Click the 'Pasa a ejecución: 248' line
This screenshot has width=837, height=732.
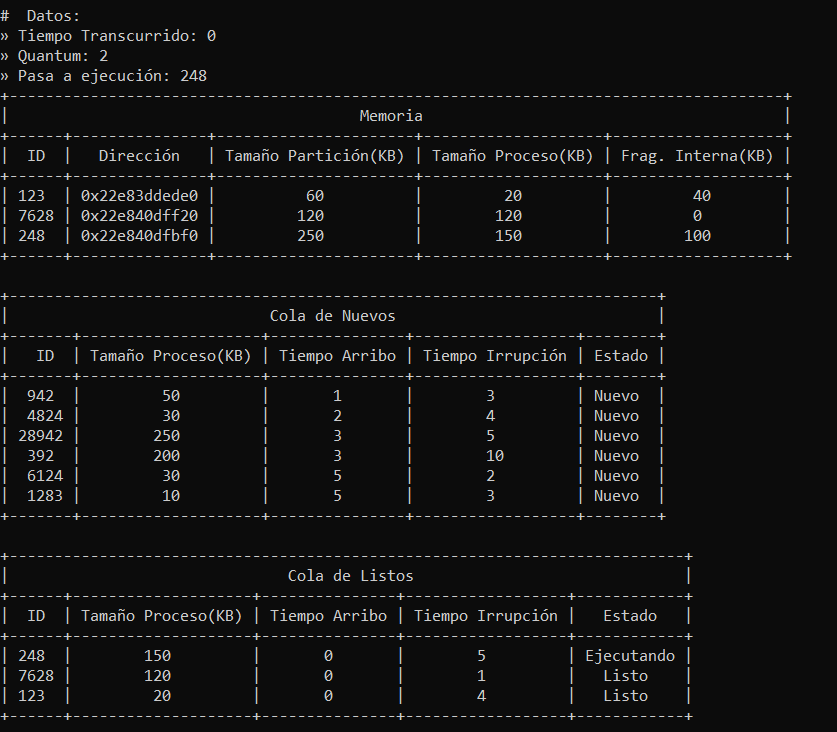click(104, 76)
